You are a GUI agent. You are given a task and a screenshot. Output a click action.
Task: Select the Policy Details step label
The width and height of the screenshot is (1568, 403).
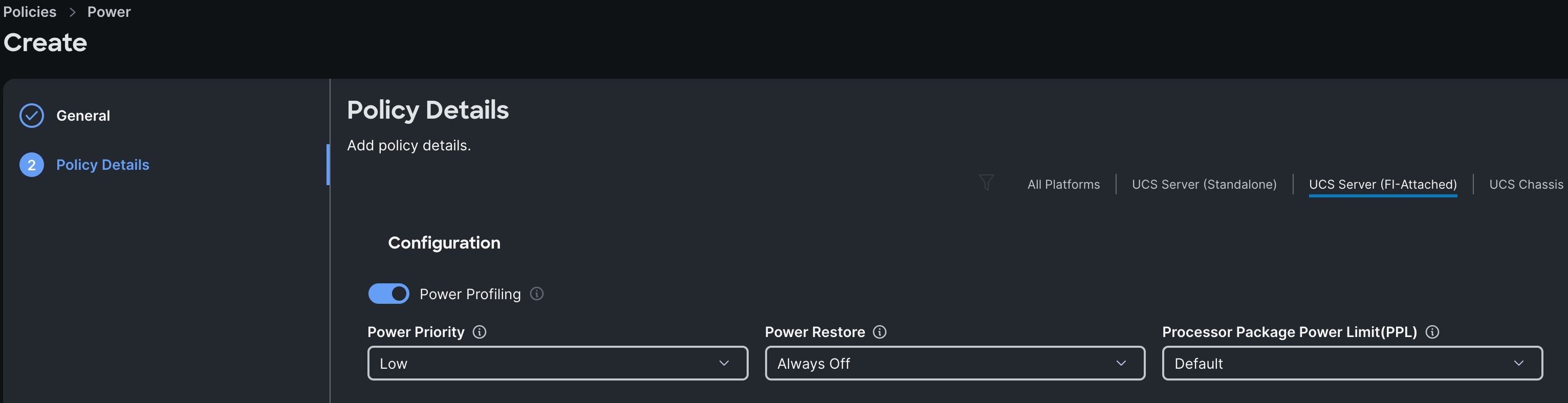point(103,165)
